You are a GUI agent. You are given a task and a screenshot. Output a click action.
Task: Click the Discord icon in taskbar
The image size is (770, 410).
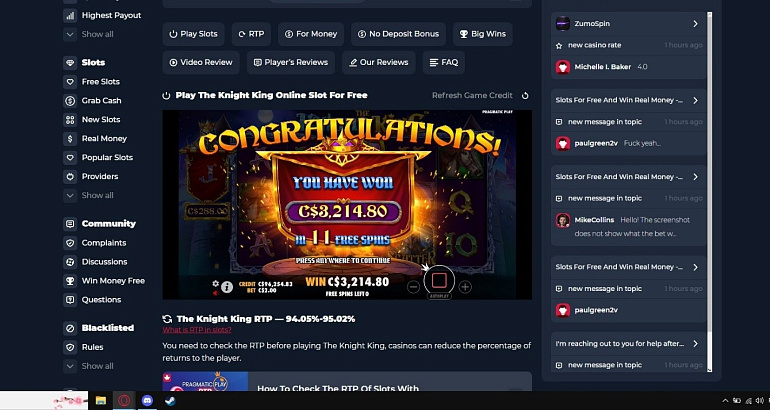147,400
